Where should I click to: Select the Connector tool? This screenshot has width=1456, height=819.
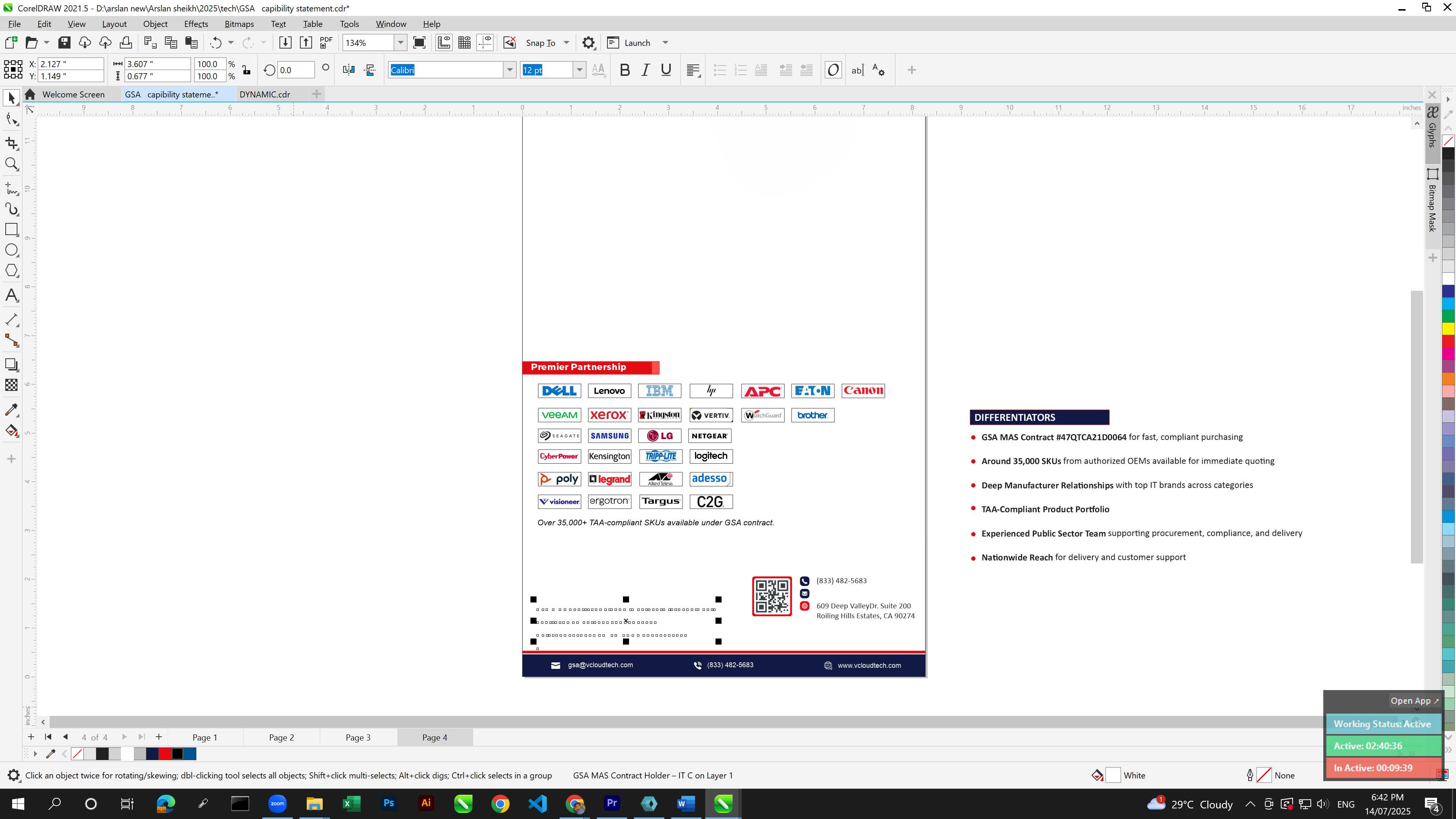[x=11, y=340]
